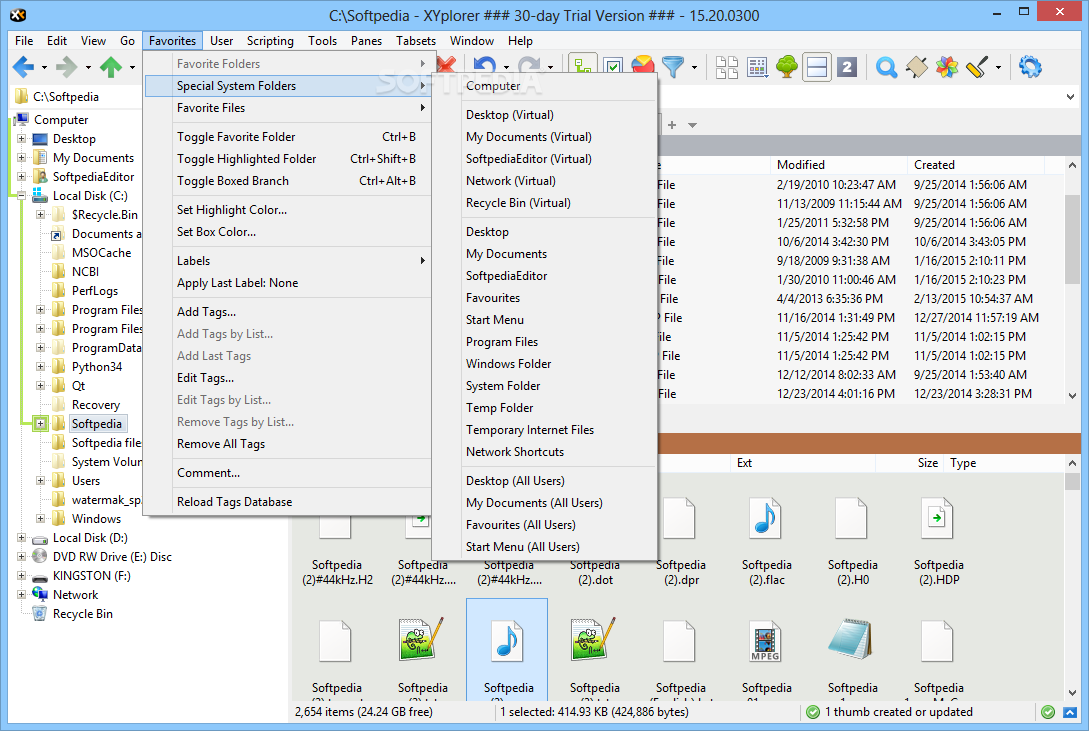This screenshot has height=731, width=1089.
Task: Click the blue Back arrow toolbar icon
Action: point(23,67)
